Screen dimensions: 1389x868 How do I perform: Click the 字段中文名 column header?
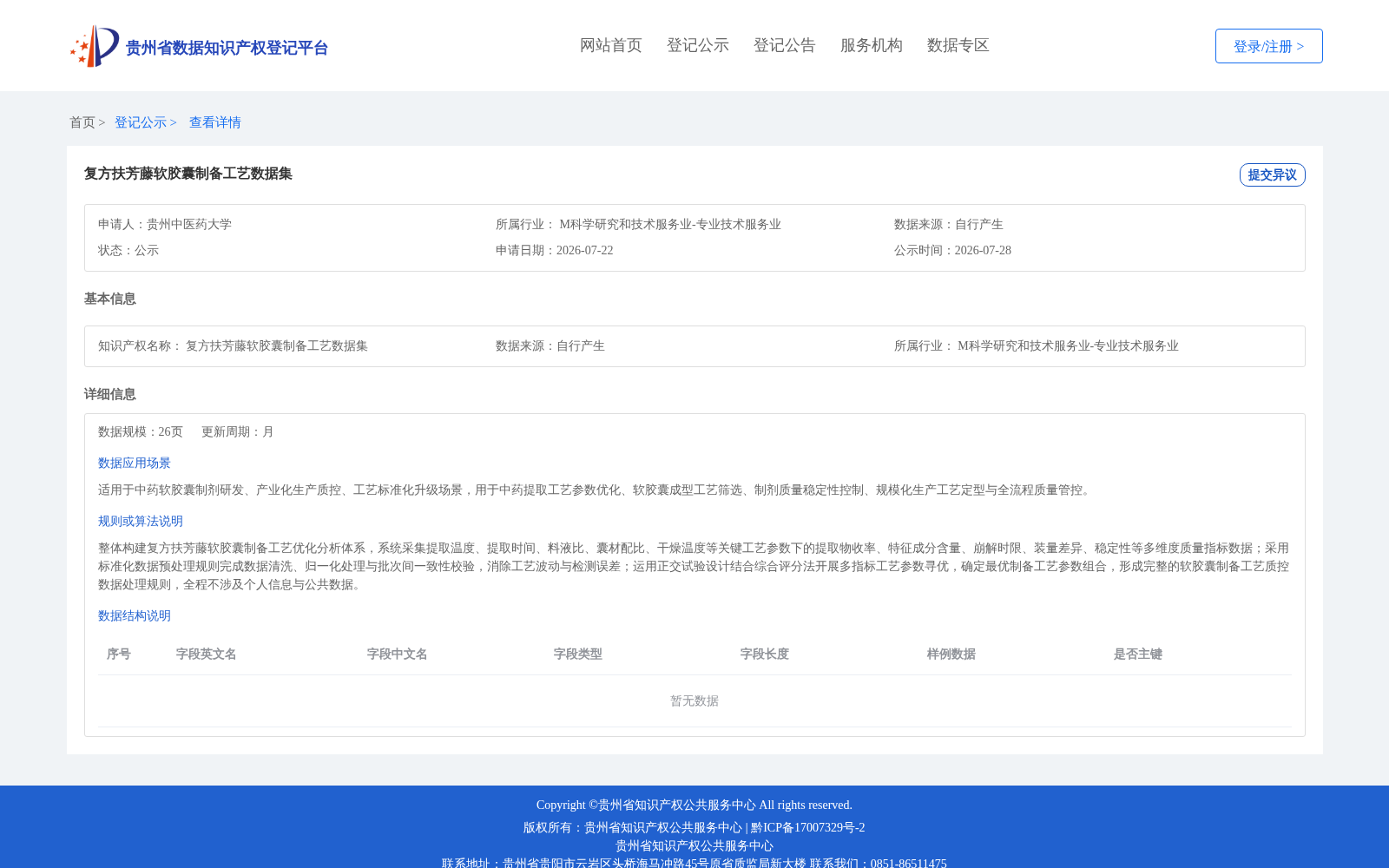(398, 654)
